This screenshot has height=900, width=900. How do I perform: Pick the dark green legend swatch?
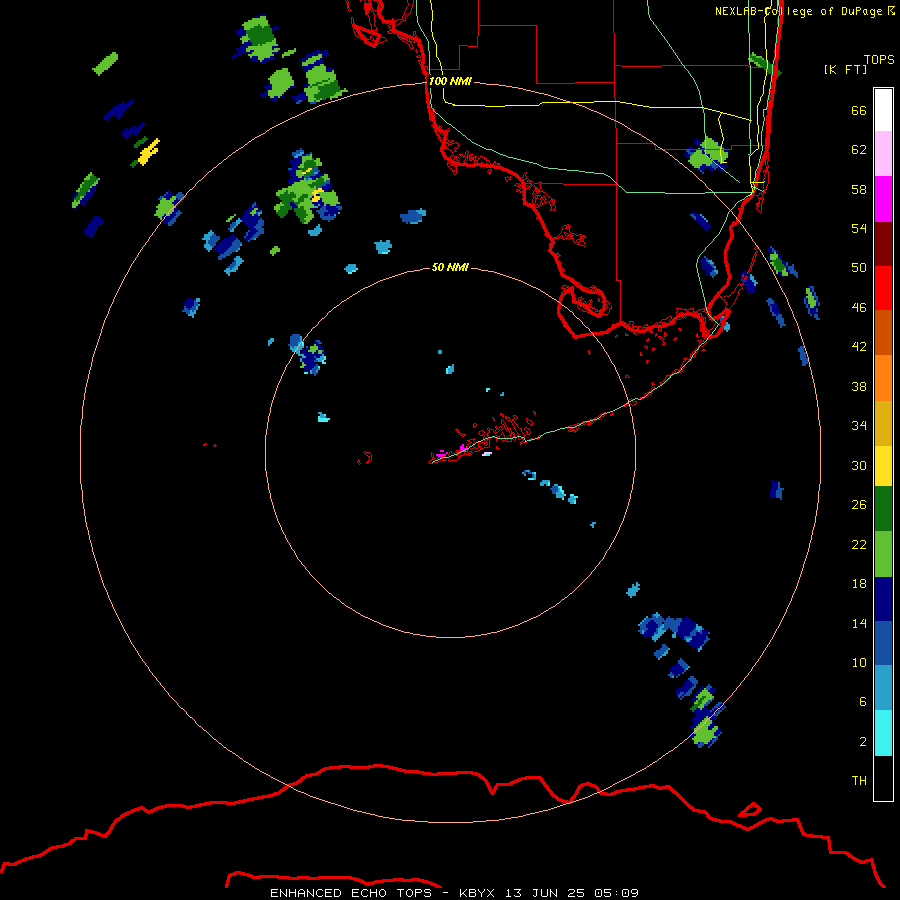883,509
